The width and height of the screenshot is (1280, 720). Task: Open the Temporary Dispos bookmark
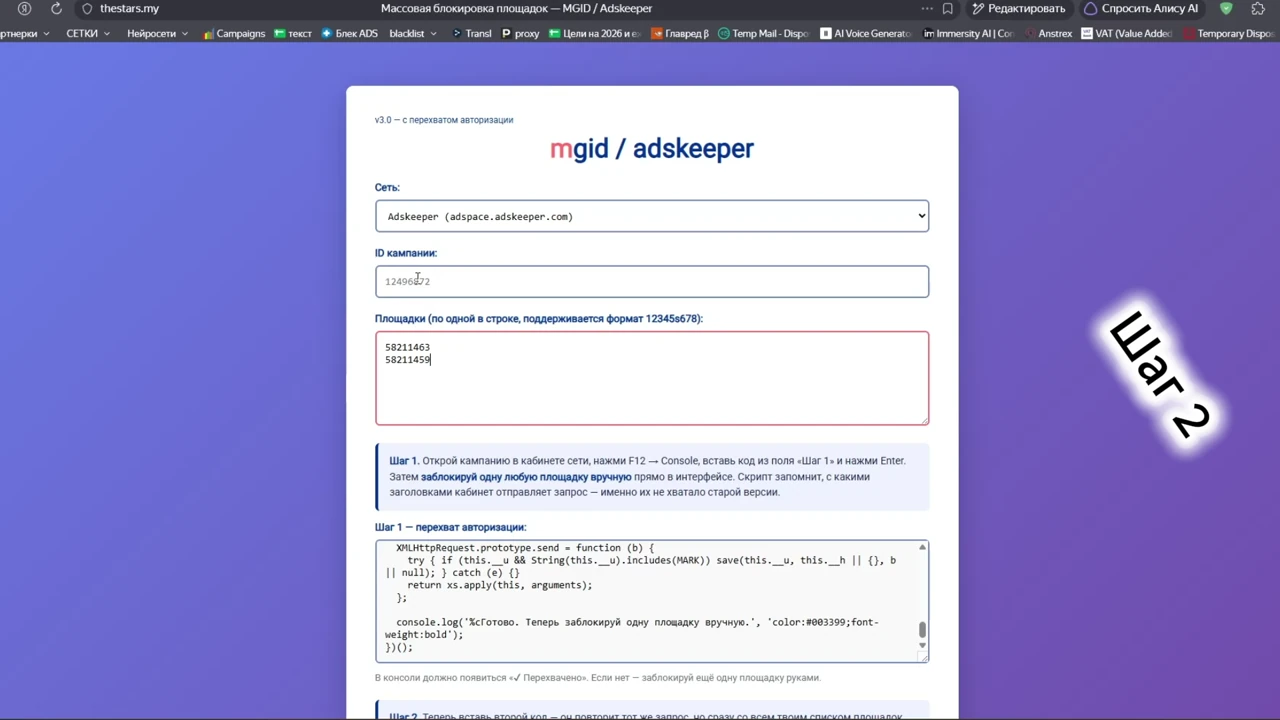[x=1228, y=34]
